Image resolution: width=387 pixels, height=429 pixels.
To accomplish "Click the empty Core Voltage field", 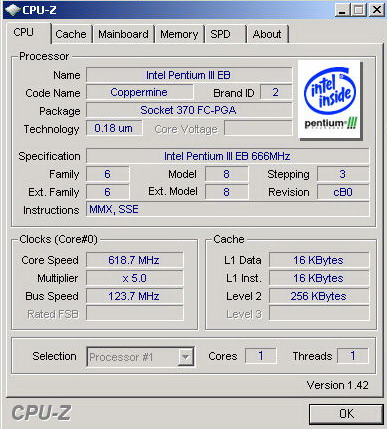I will point(258,128).
